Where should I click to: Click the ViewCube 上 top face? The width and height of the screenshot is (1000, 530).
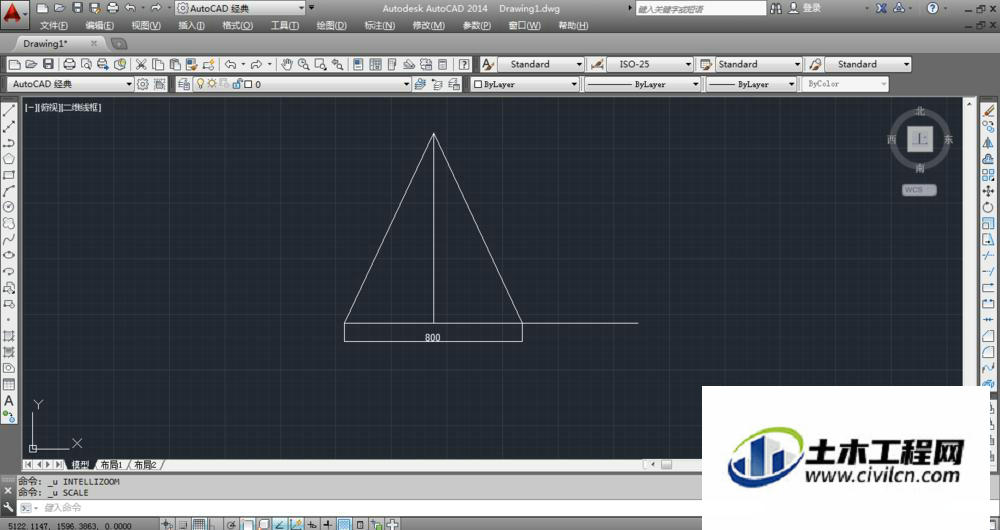click(x=920, y=139)
